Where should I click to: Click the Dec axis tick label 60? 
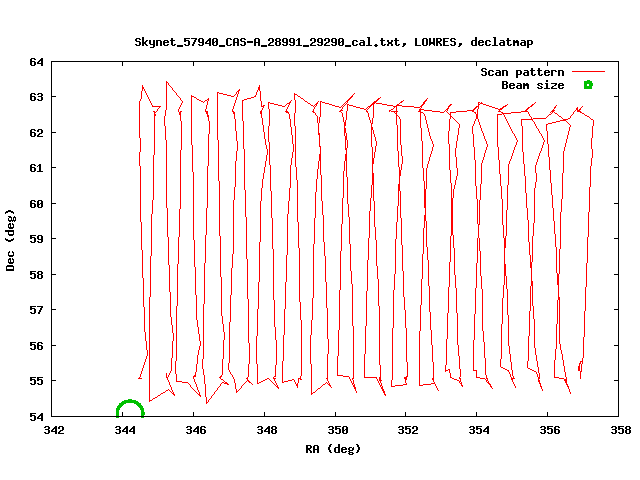(x=36, y=204)
